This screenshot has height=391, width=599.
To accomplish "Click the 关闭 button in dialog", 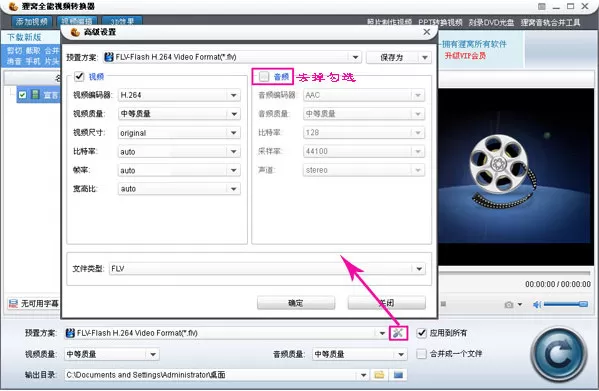I will tap(387, 303).
